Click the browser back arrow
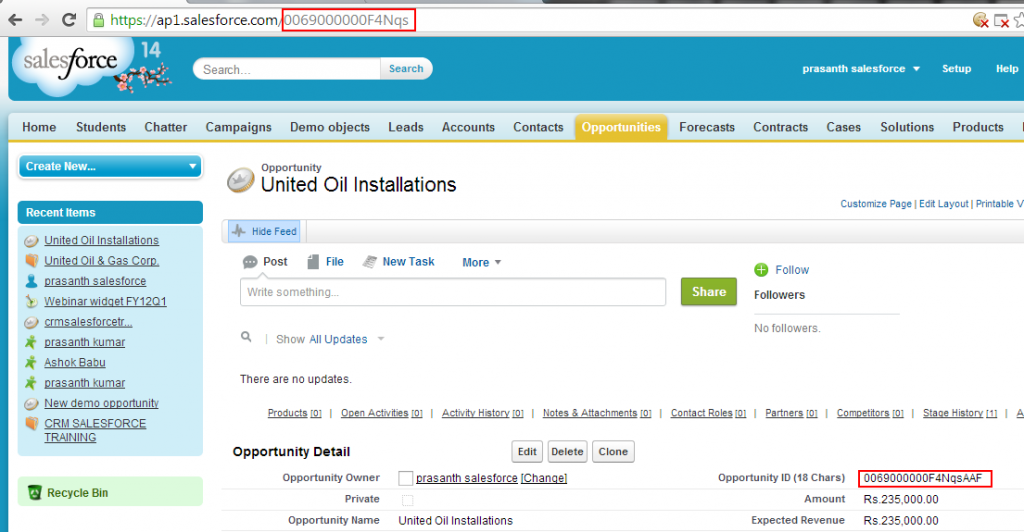 point(15,20)
